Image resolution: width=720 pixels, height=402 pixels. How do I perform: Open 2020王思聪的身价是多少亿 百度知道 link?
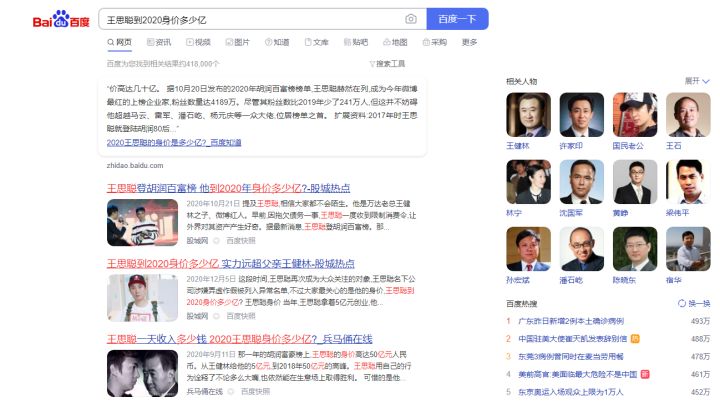[x=174, y=143]
